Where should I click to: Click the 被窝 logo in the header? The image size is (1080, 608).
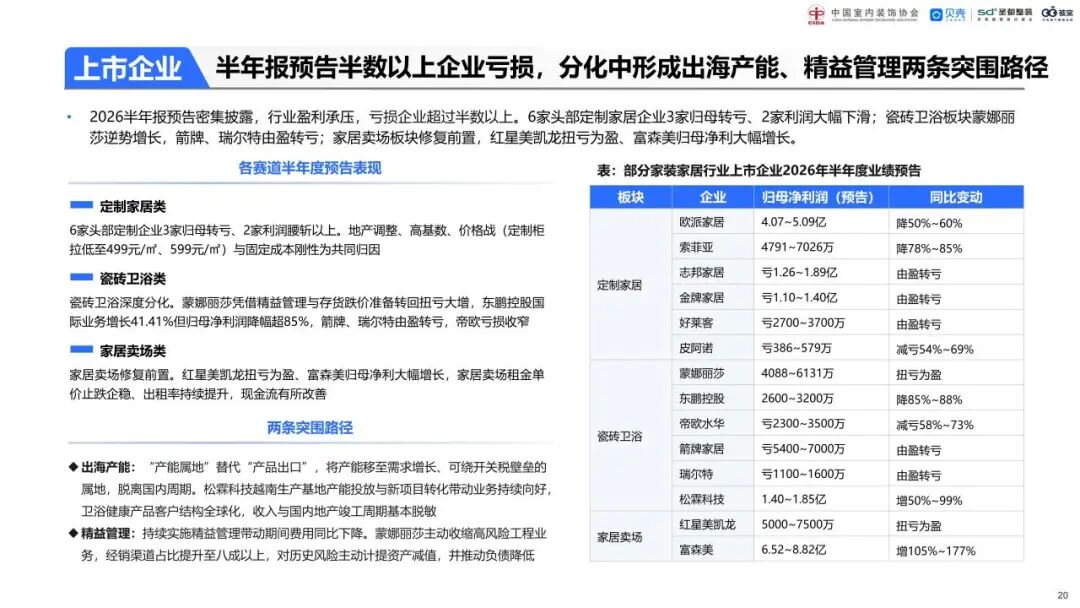click(x=1057, y=14)
